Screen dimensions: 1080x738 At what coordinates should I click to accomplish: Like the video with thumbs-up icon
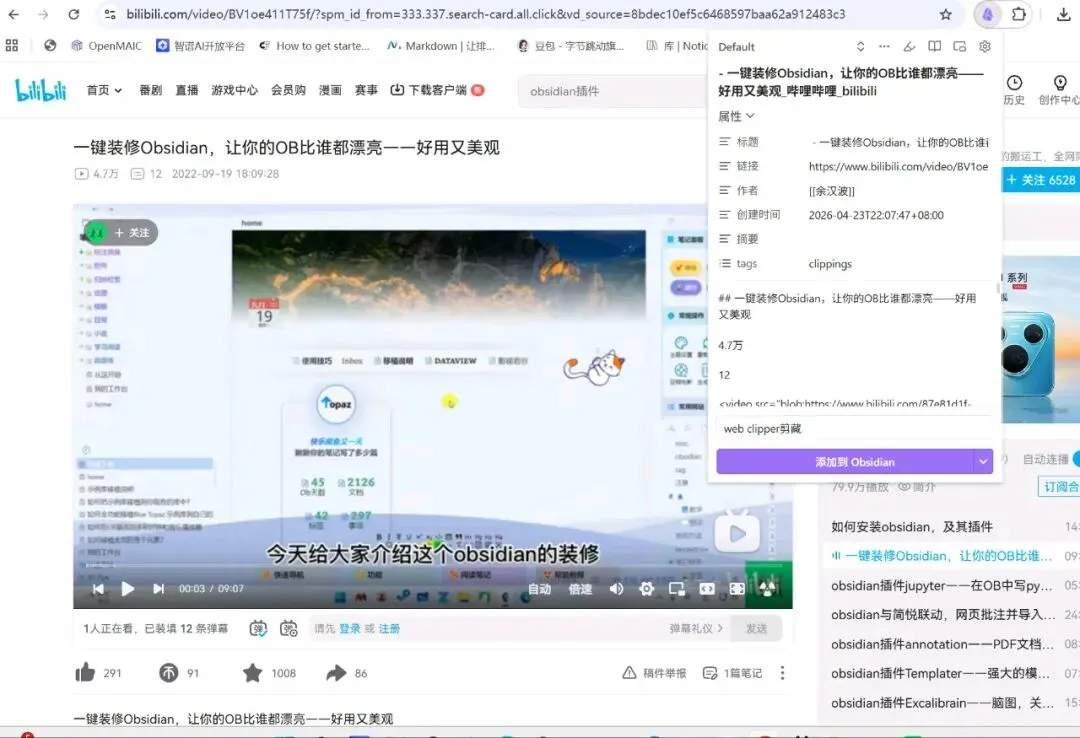(x=85, y=673)
